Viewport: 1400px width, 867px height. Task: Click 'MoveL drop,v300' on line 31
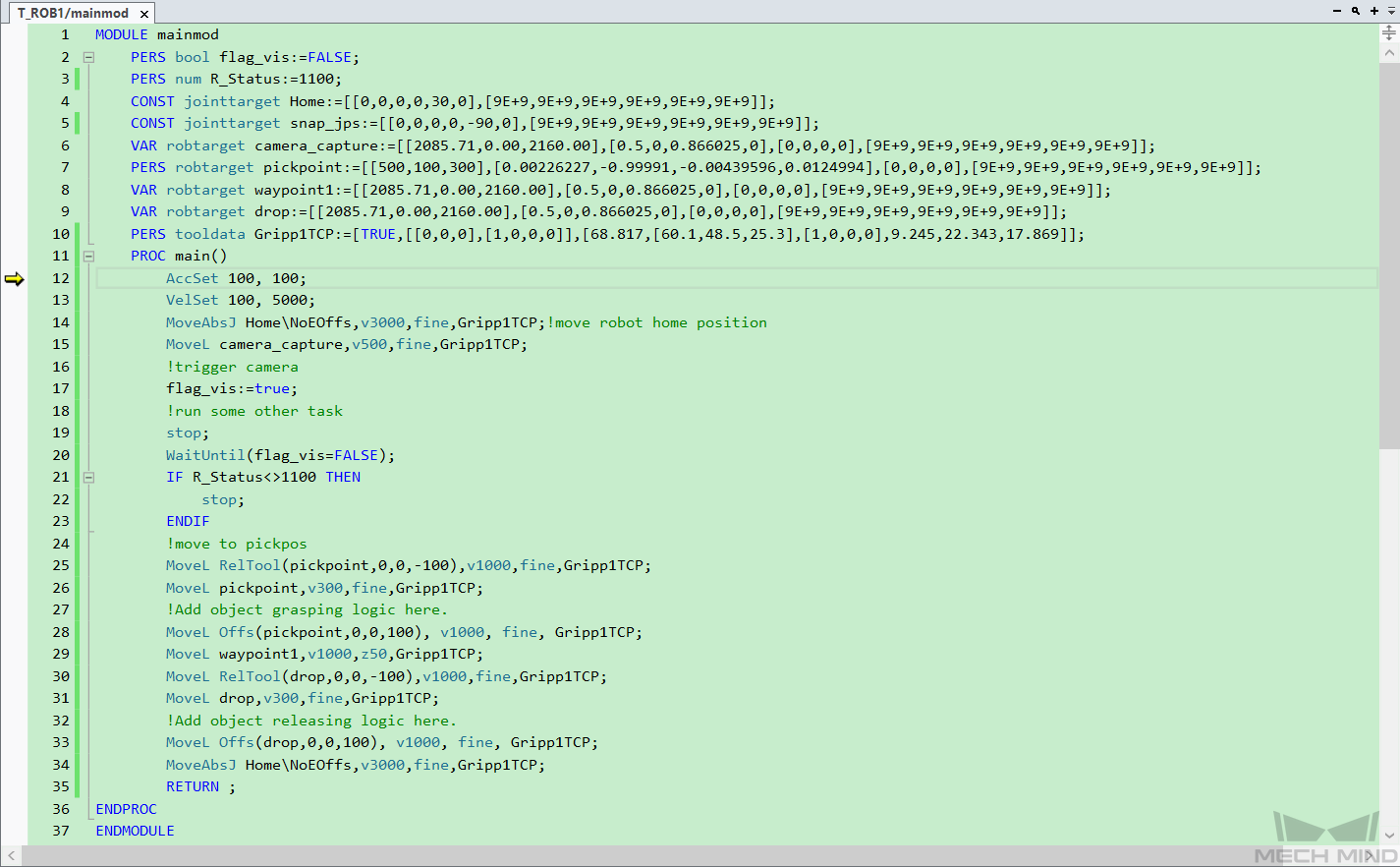click(x=232, y=698)
